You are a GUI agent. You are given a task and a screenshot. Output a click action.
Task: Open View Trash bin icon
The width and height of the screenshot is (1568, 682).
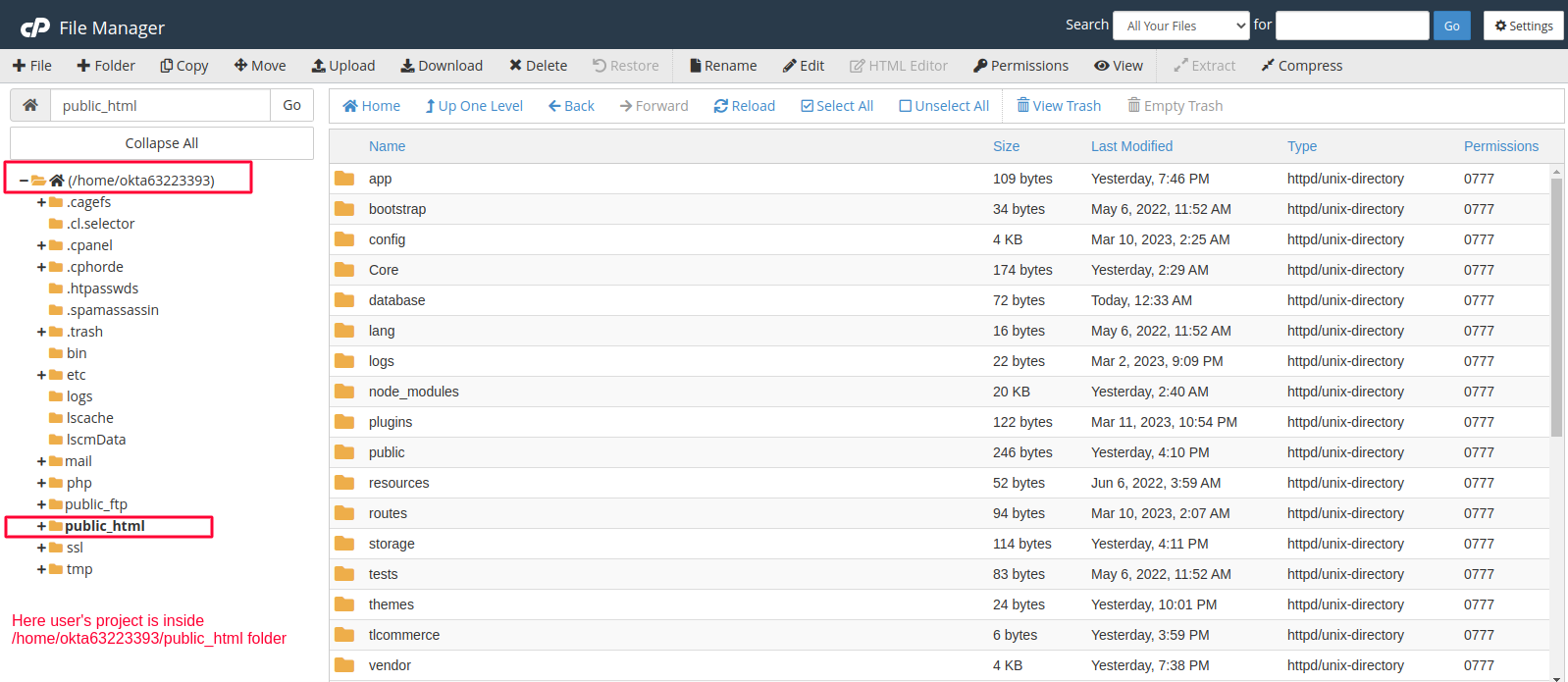click(x=1023, y=106)
